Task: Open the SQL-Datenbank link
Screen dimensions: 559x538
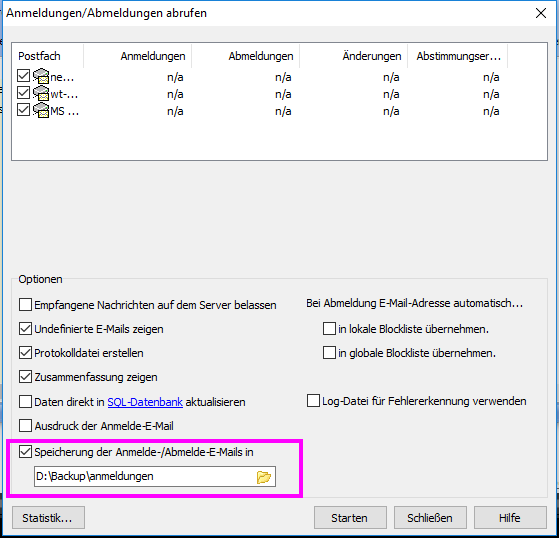Action: click(145, 402)
